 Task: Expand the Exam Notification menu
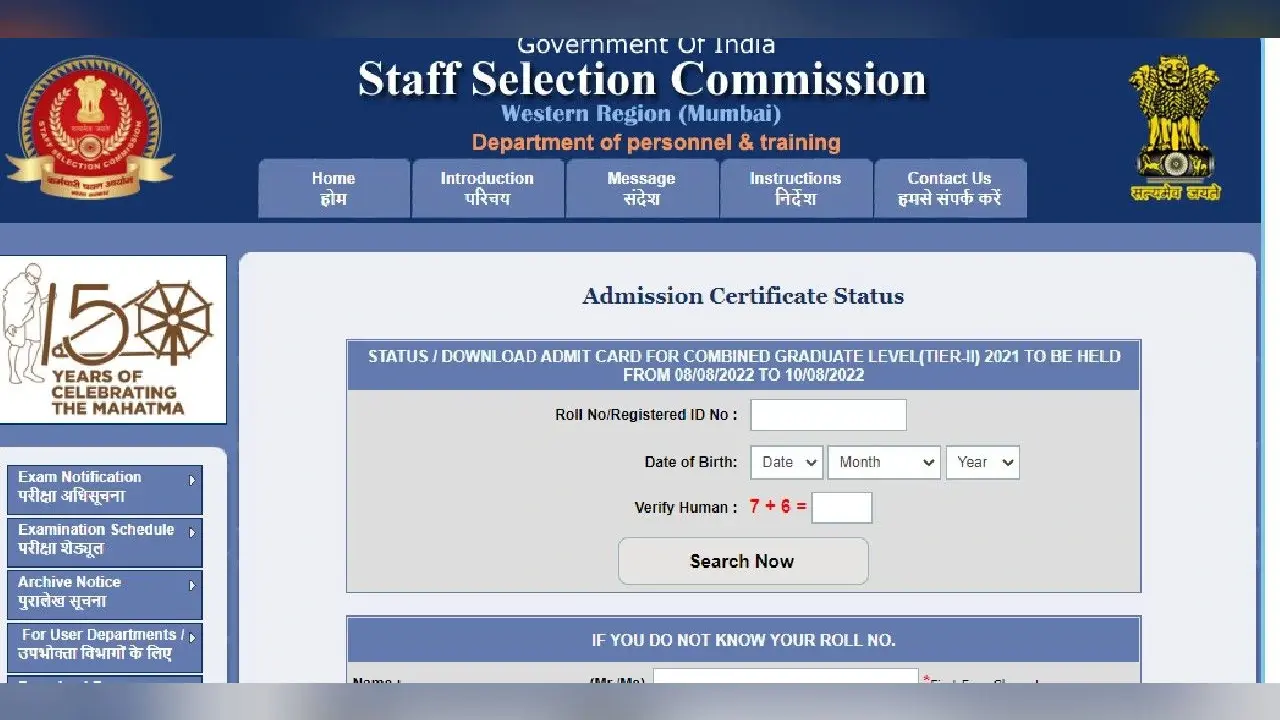(x=104, y=490)
